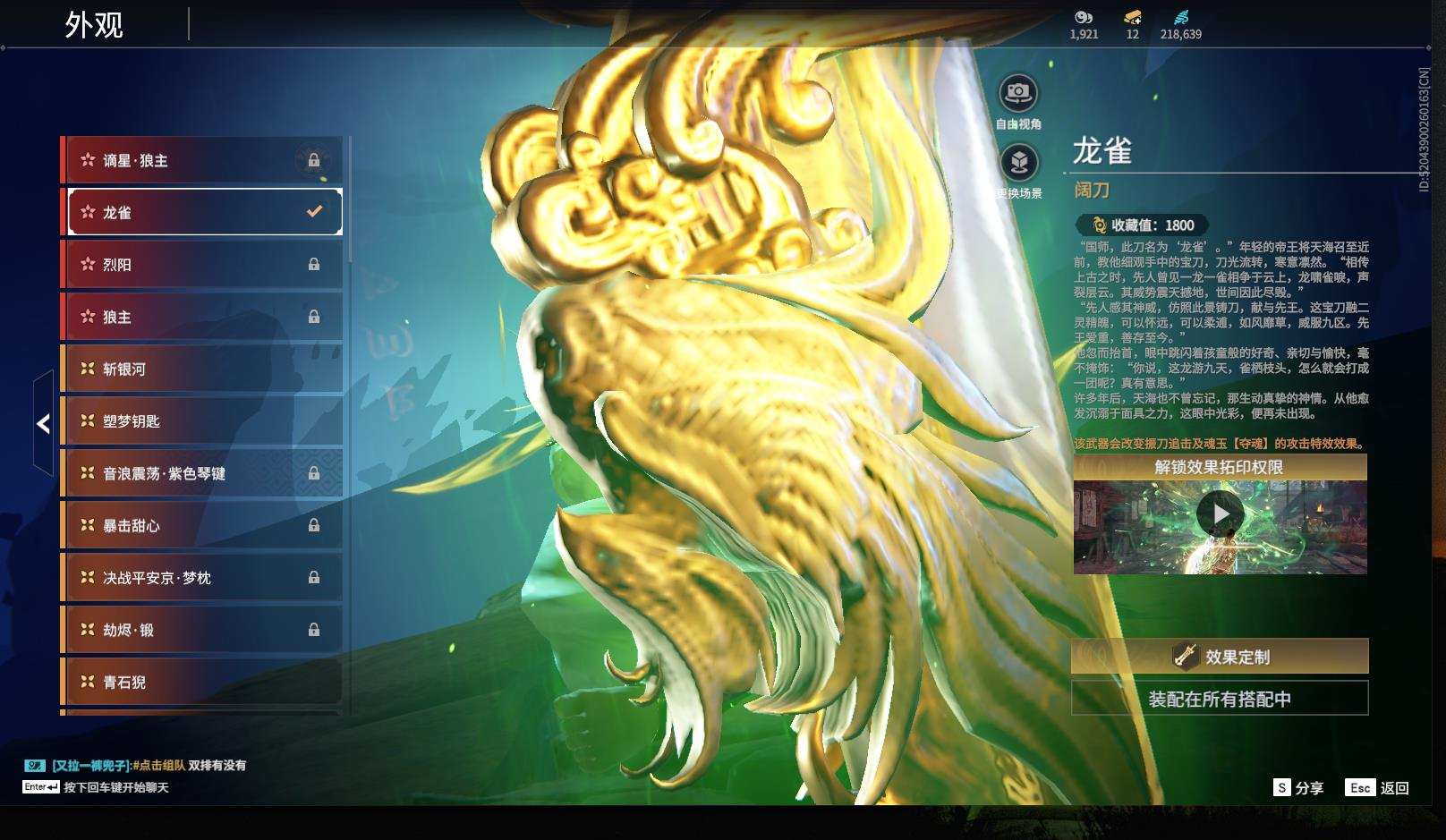Select the 劫烬·锻 skin entry
This screenshot has width=1446, height=840.
pyautogui.click(x=202, y=630)
